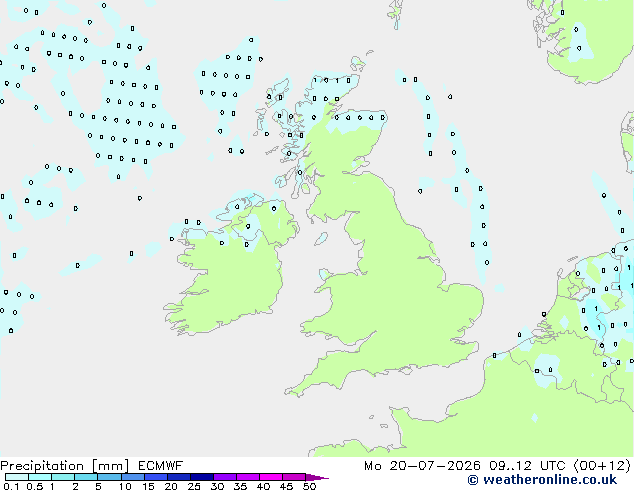Select the '10' legend scale label
This screenshot has width=634, height=490.
(x=125, y=486)
